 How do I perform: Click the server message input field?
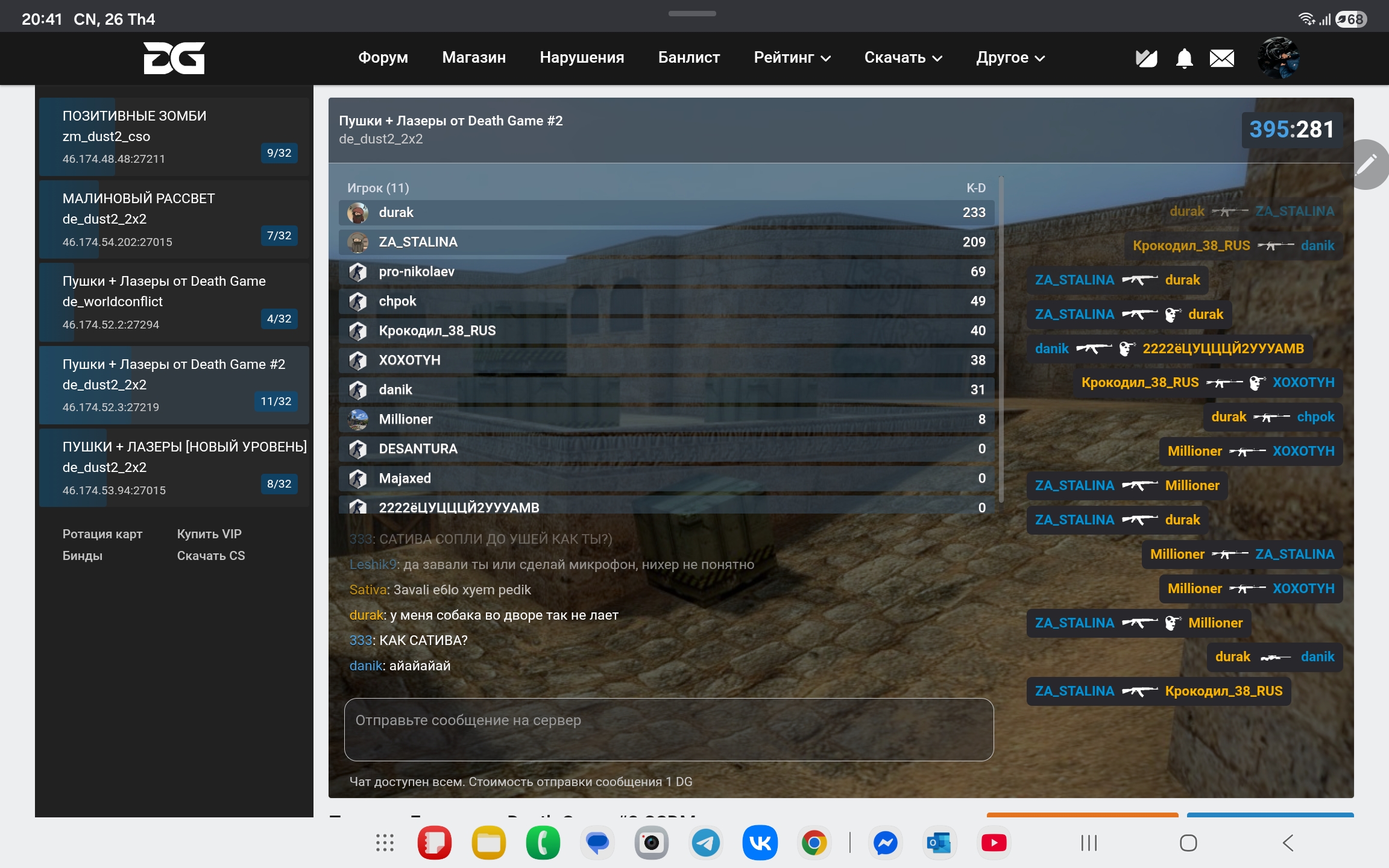click(x=668, y=729)
